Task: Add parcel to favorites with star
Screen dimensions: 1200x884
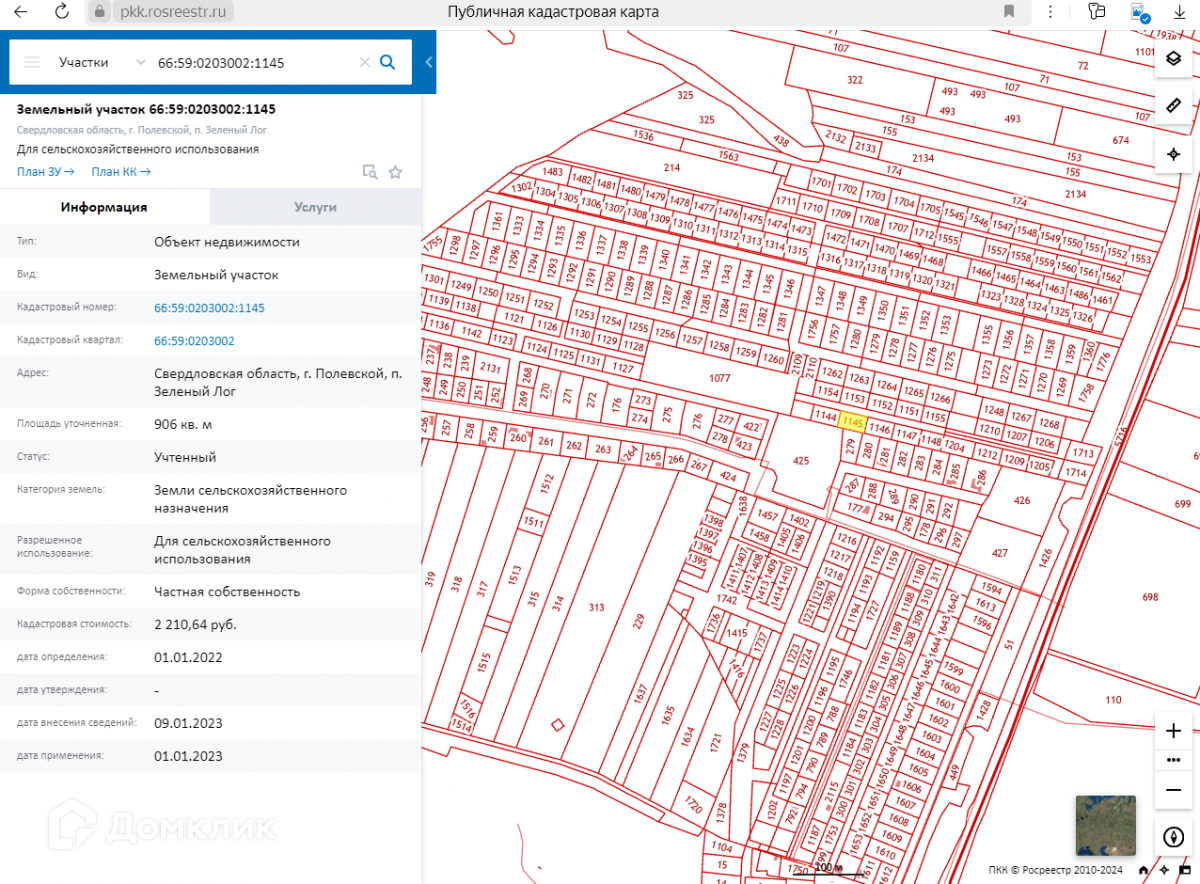Action: pos(395,172)
